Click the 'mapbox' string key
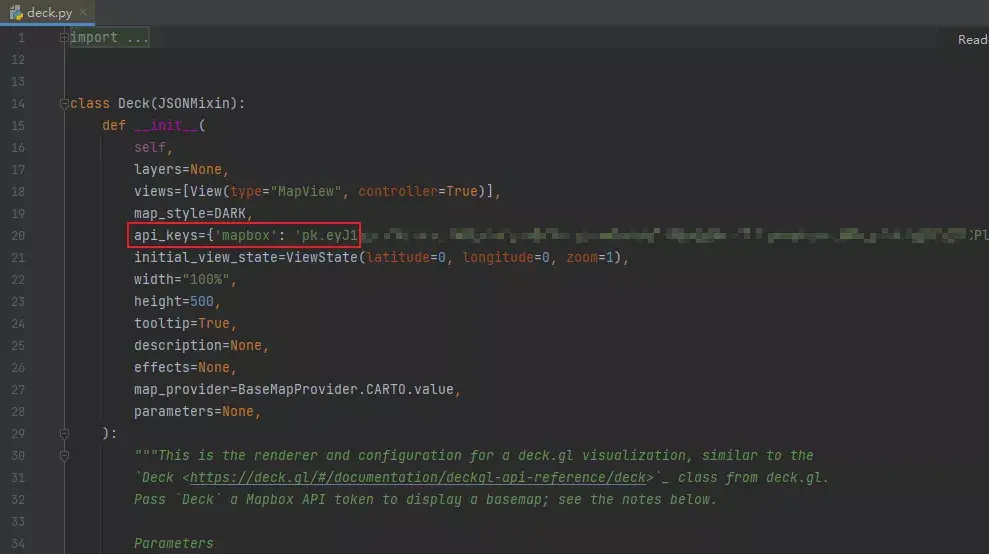989x554 pixels. click(x=246, y=235)
